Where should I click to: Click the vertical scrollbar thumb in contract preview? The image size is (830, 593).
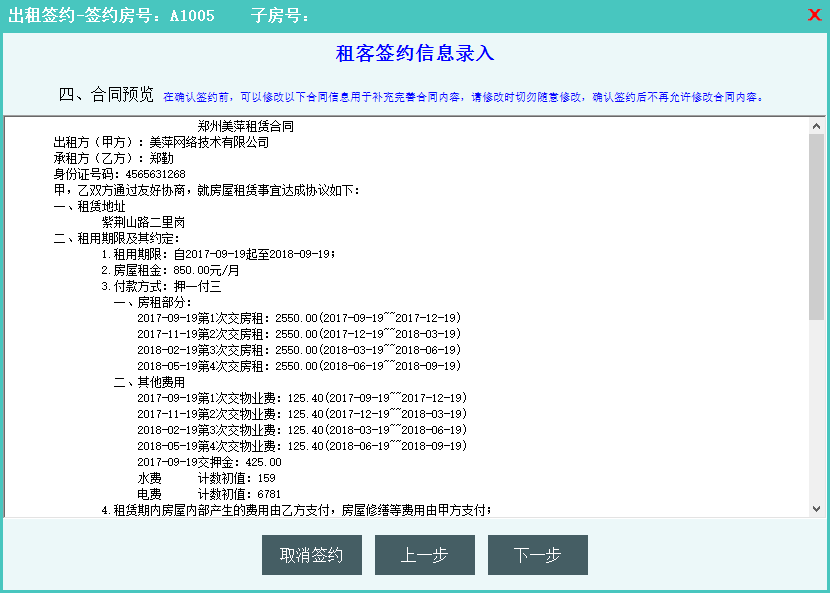(x=816, y=225)
